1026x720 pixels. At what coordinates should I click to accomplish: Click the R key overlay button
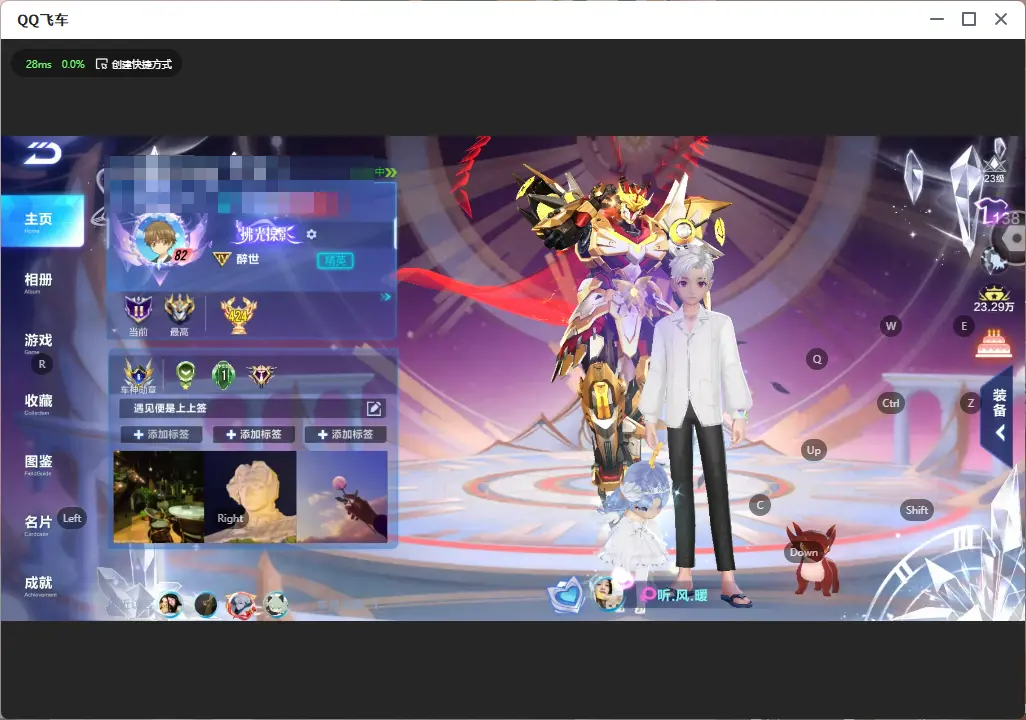point(42,365)
